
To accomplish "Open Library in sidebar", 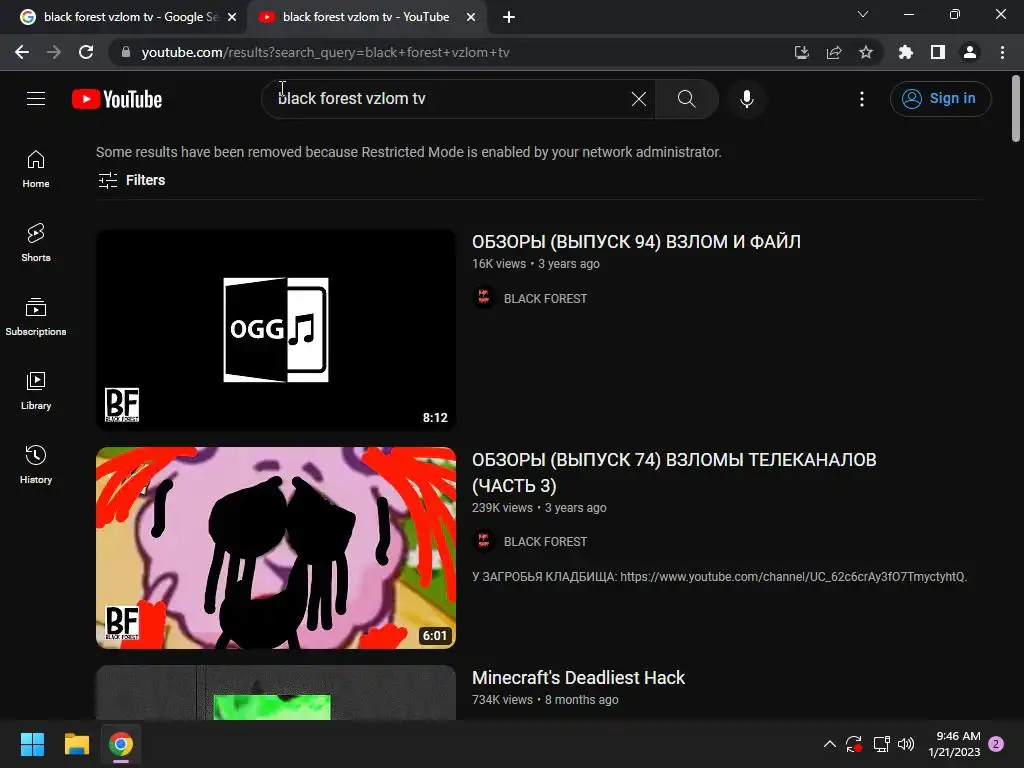I will pos(36,391).
